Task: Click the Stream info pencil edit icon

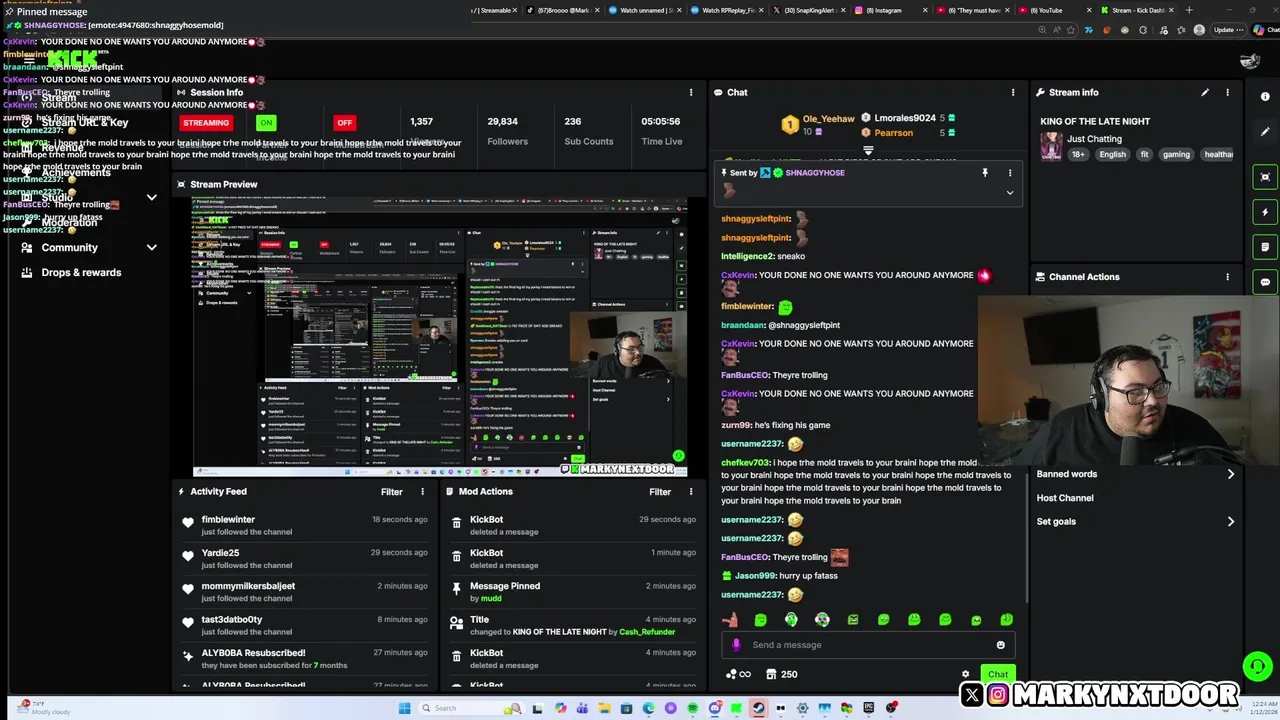Action: pos(1205,92)
